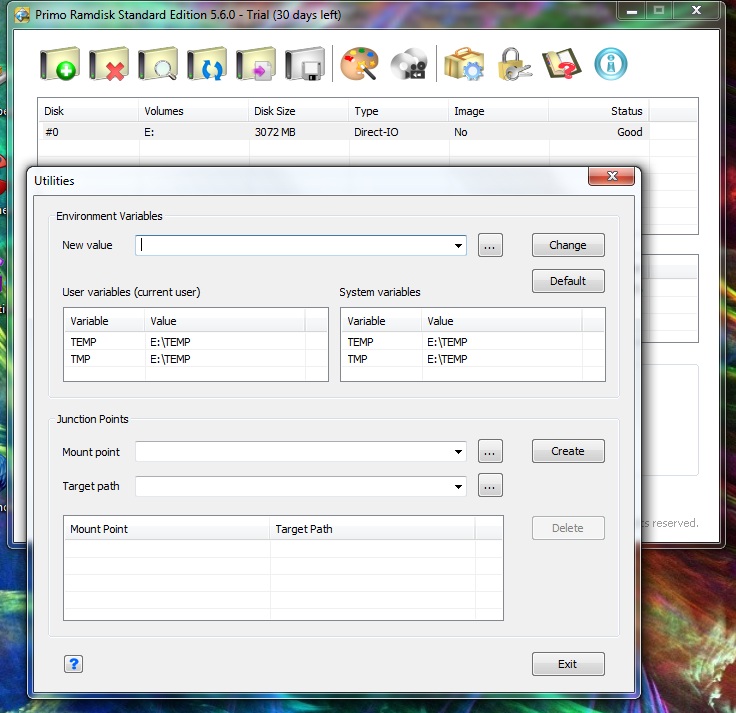Click the browse button next to Mount point
The height and width of the screenshot is (713, 736).
tap(490, 452)
